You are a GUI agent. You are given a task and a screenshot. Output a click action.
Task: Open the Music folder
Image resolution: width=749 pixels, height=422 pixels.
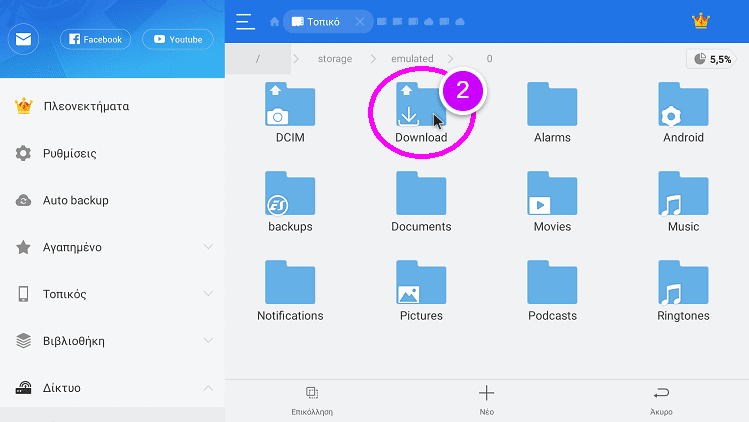point(683,201)
